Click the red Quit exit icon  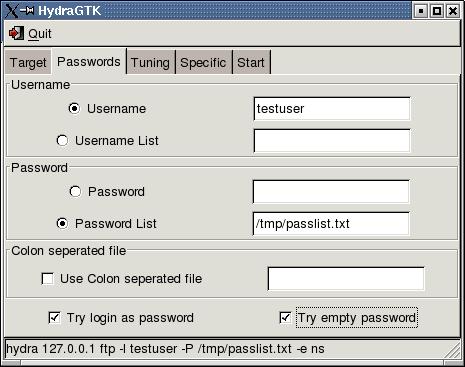[x=16, y=33]
